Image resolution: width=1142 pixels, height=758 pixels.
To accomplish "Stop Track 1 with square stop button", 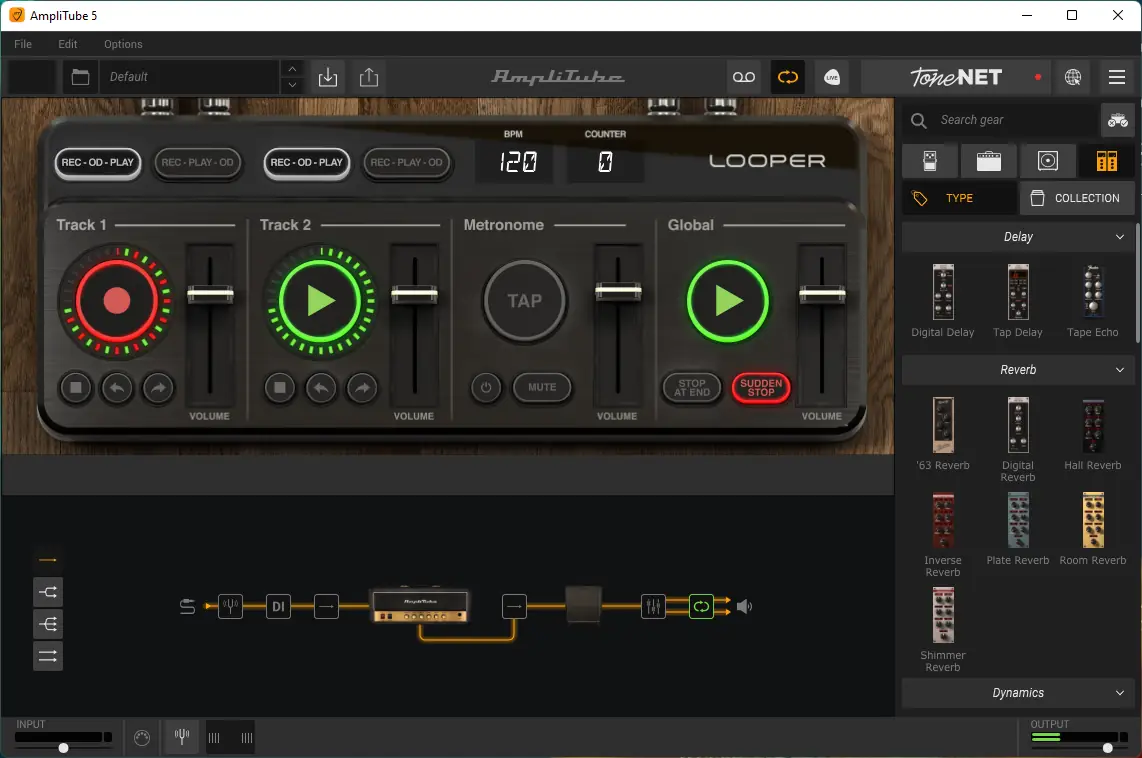I will pos(76,387).
